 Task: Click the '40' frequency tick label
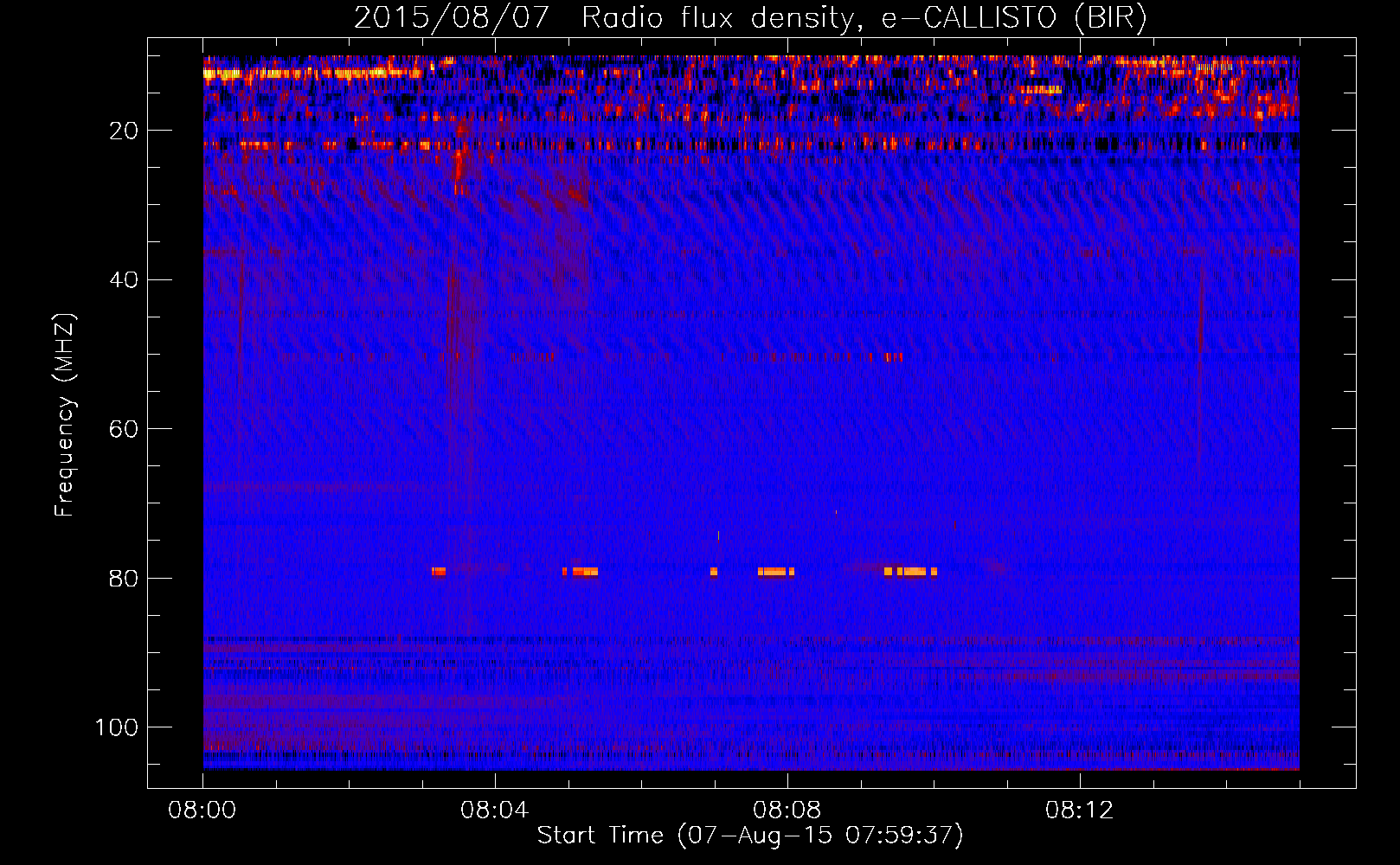coord(125,279)
